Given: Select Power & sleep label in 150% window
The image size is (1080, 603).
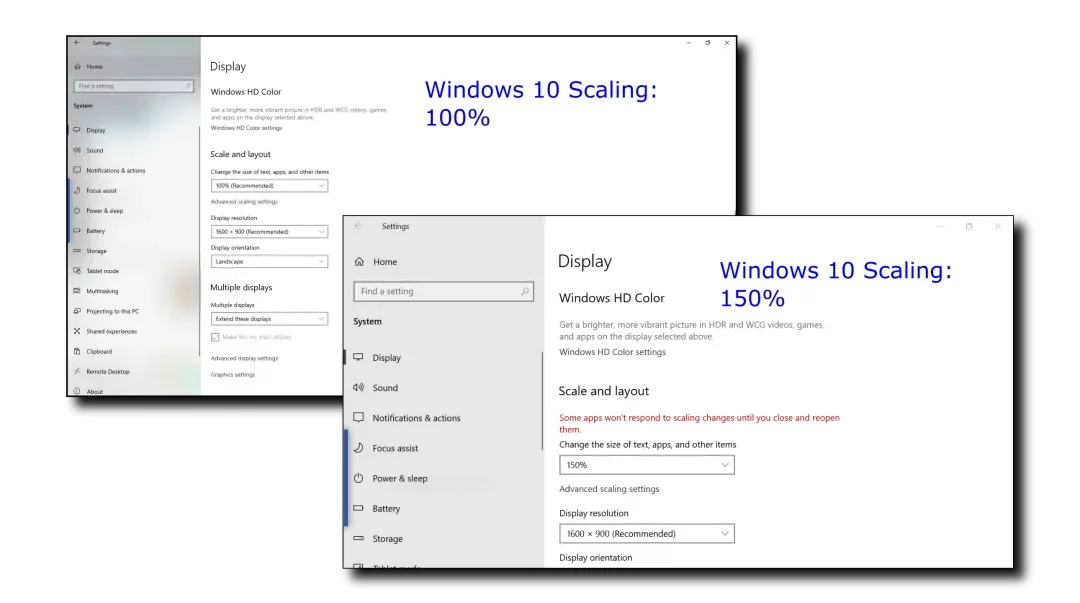Looking at the screenshot, I should 399,479.
